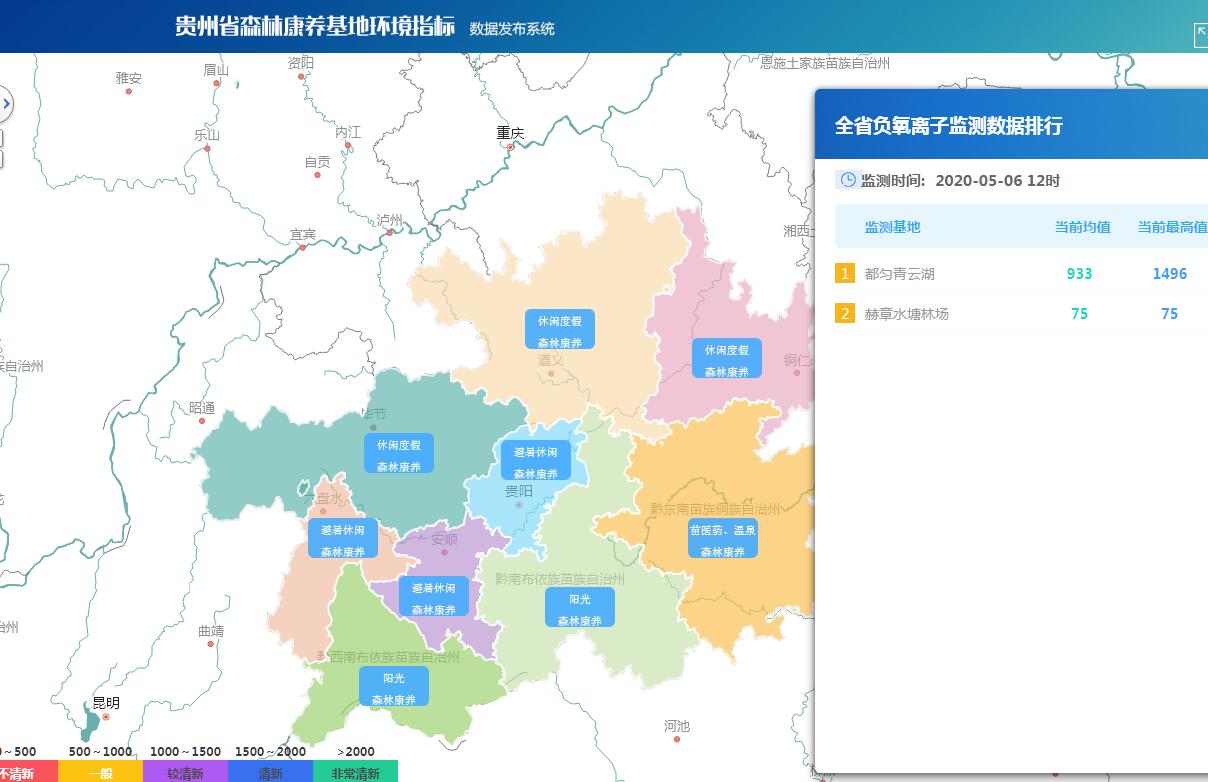1208x782 pixels.
Task: Click the clock icon beside 监测时间
Action: 847,180
